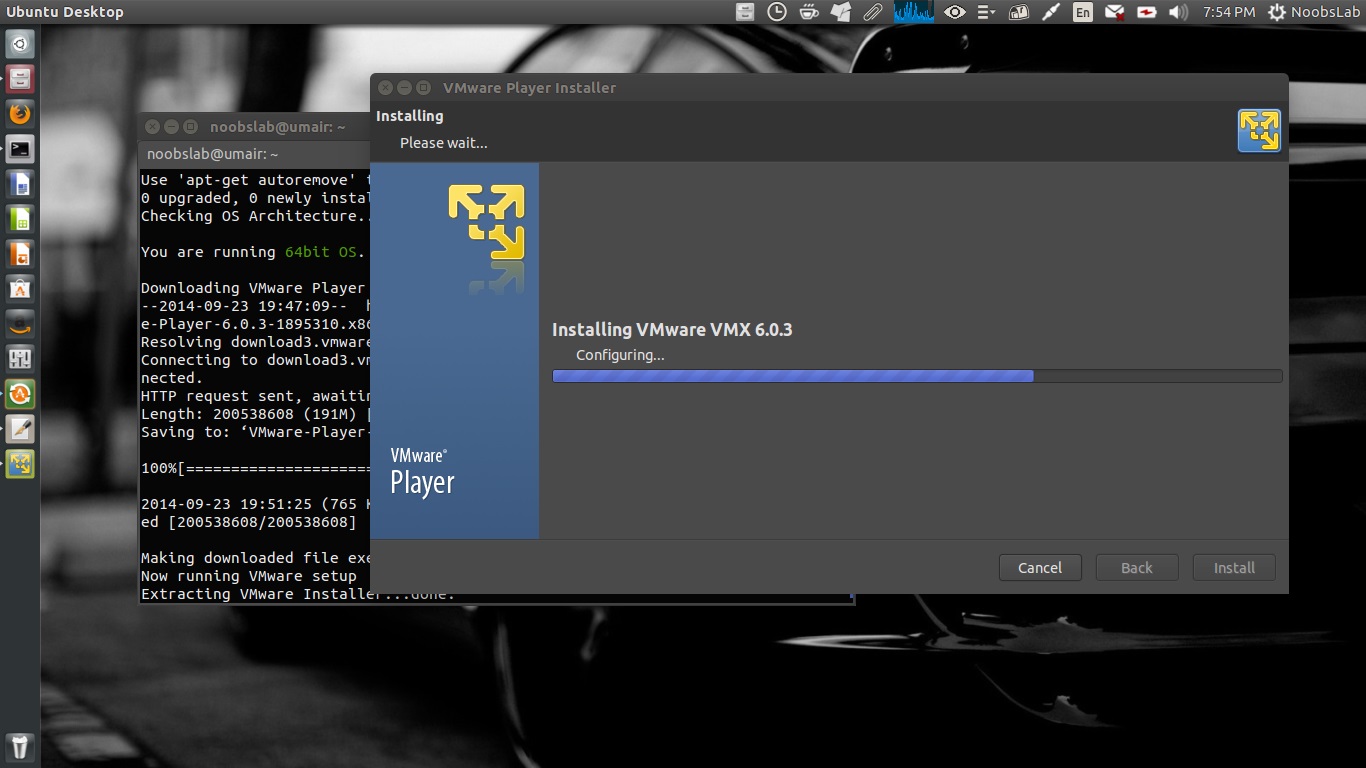Open the Ubuntu Software Center icon
The height and width of the screenshot is (768, 1366).
(19, 289)
